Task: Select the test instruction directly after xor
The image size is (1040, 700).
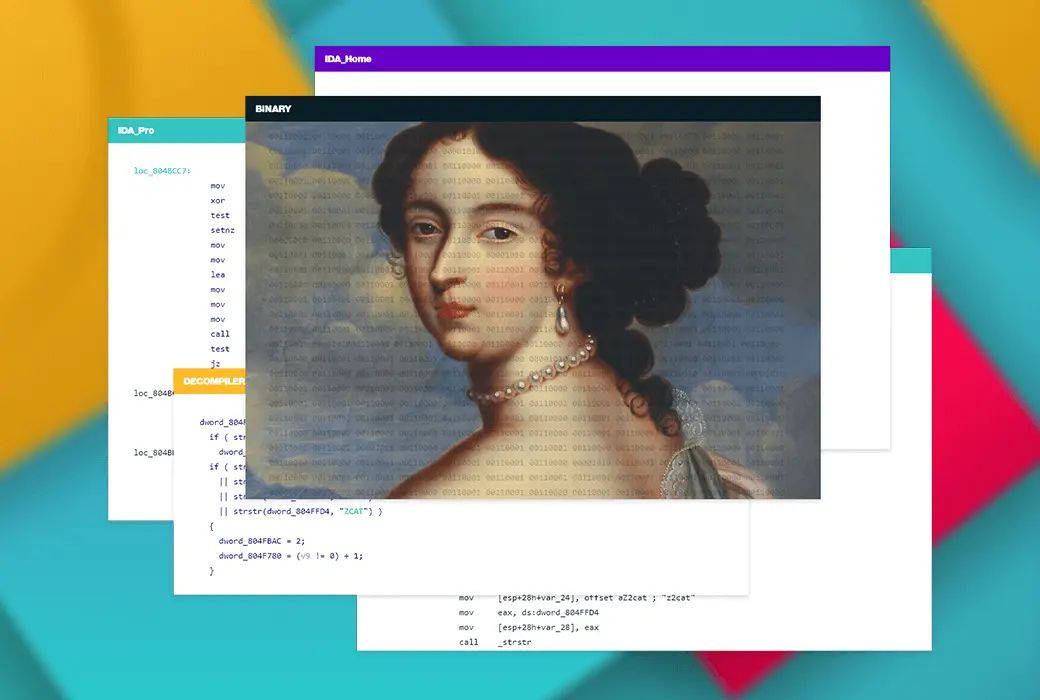Action: (x=220, y=216)
